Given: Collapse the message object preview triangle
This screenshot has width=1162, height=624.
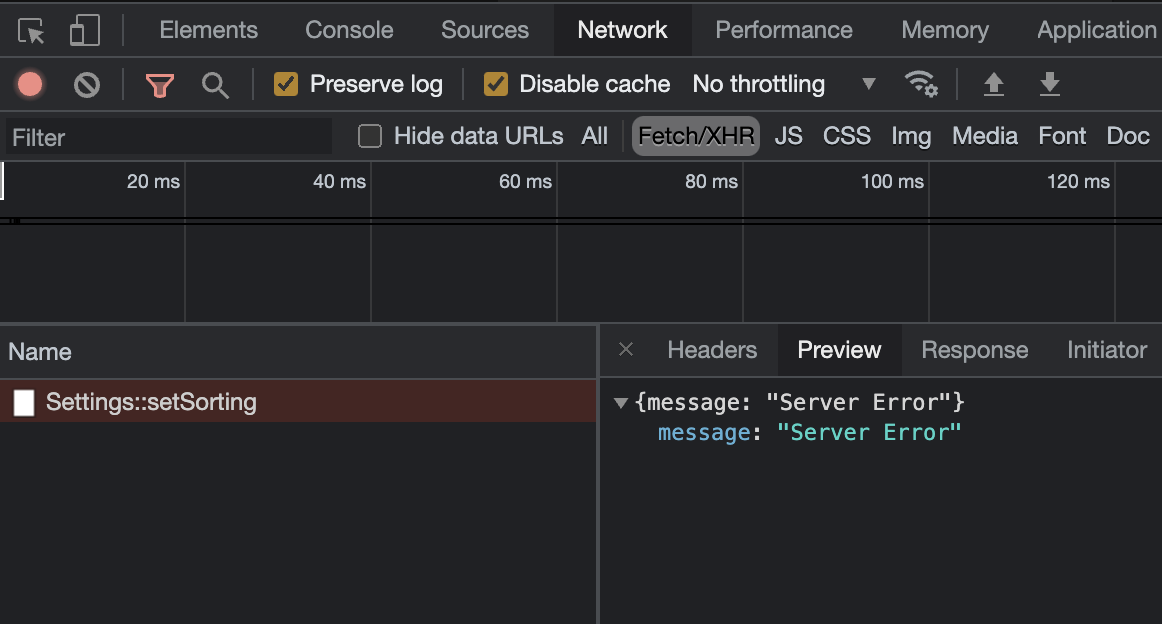Looking at the screenshot, I should (621, 403).
